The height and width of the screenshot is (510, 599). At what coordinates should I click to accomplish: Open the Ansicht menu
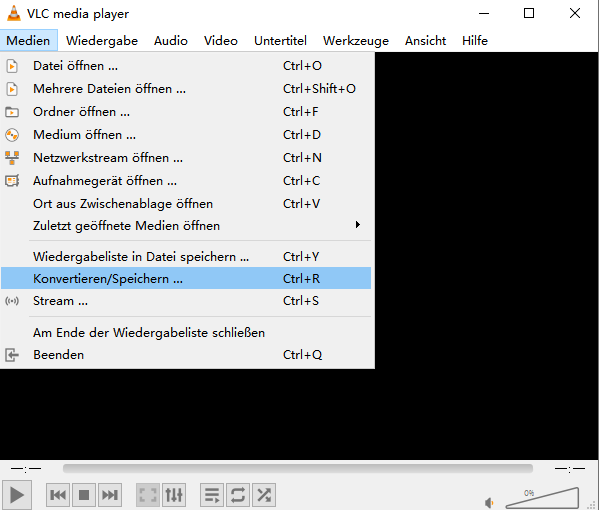coord(426,40)
